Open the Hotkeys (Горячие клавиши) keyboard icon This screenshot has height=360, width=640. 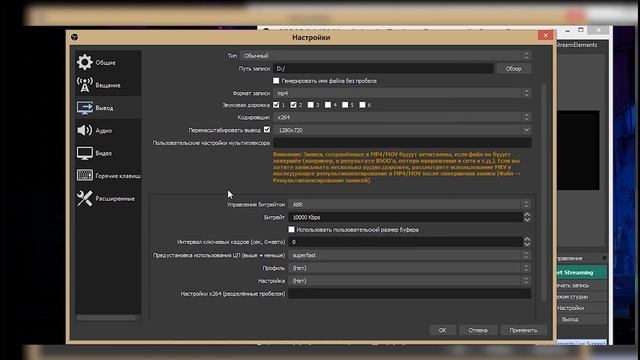pyautogui.click(x=84, y=176)
